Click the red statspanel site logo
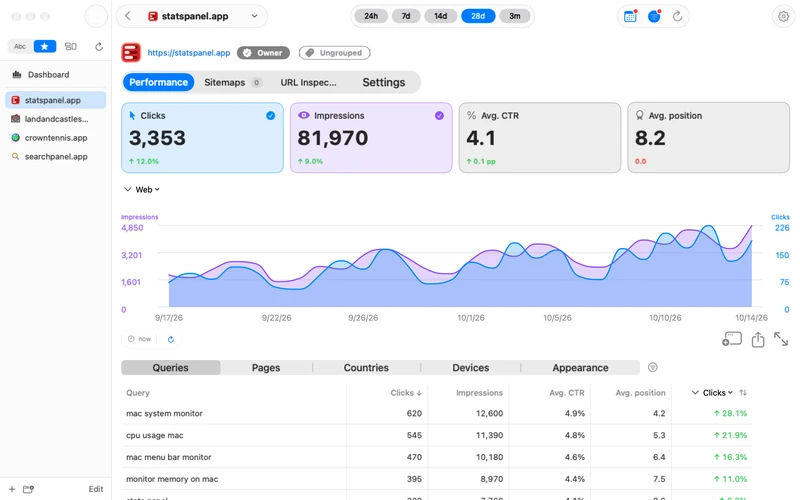The image size is (800, 500). [x=131, y=53]
